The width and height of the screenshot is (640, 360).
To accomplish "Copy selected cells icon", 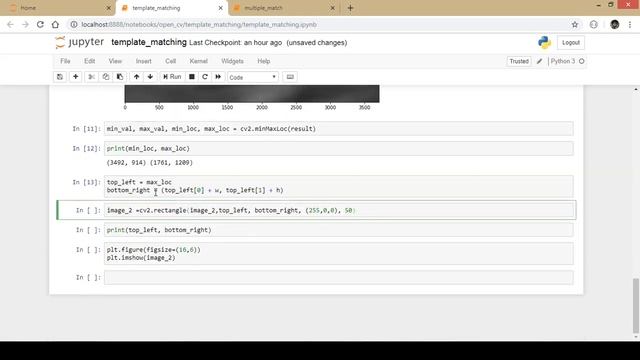I will pyautogui.click(x=106, y=77).
